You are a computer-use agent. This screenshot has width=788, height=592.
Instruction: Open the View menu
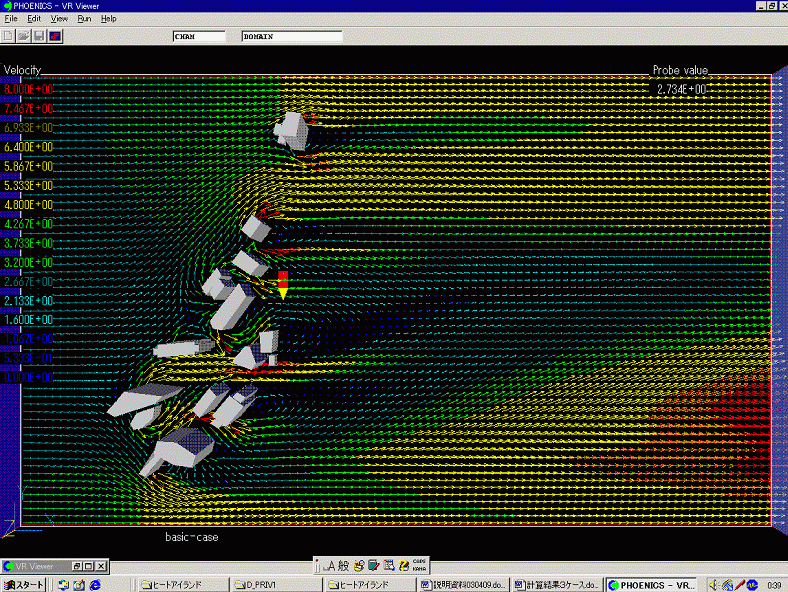pyautogui.click(x=59, y=18)
